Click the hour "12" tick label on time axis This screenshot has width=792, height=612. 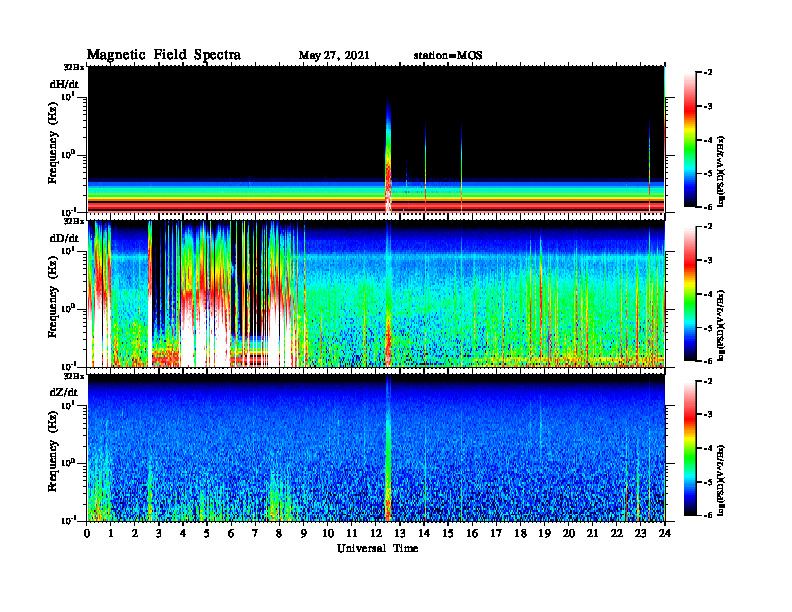[376, 534]
